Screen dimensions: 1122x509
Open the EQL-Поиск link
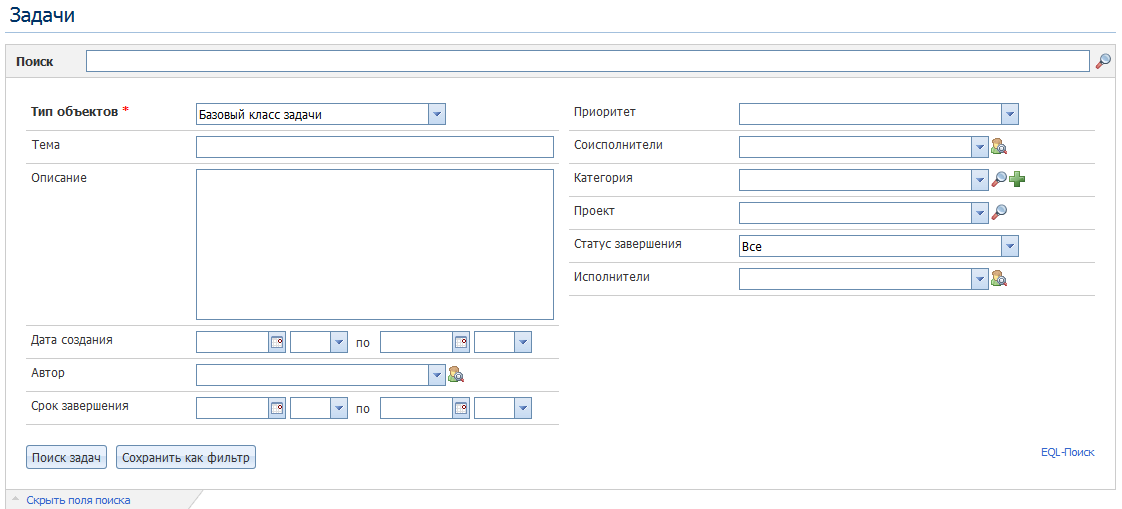click(x=1067, y=452)
